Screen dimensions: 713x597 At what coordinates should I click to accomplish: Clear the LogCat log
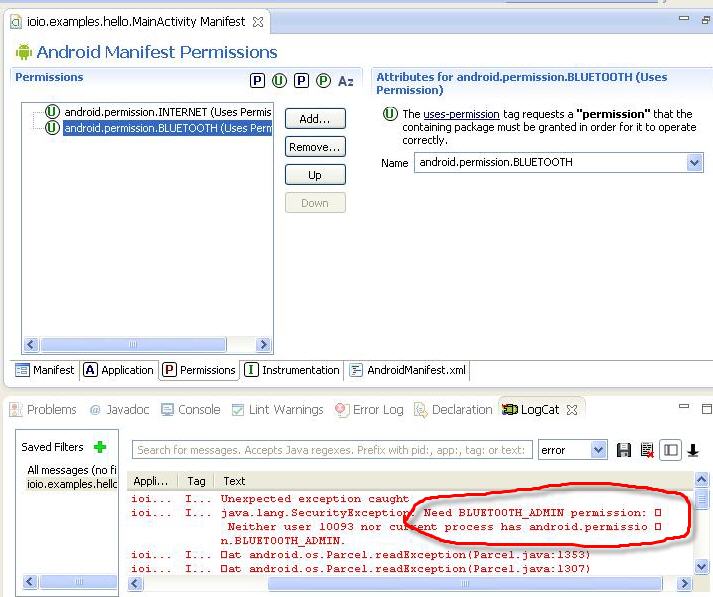[x=647, y=450]
